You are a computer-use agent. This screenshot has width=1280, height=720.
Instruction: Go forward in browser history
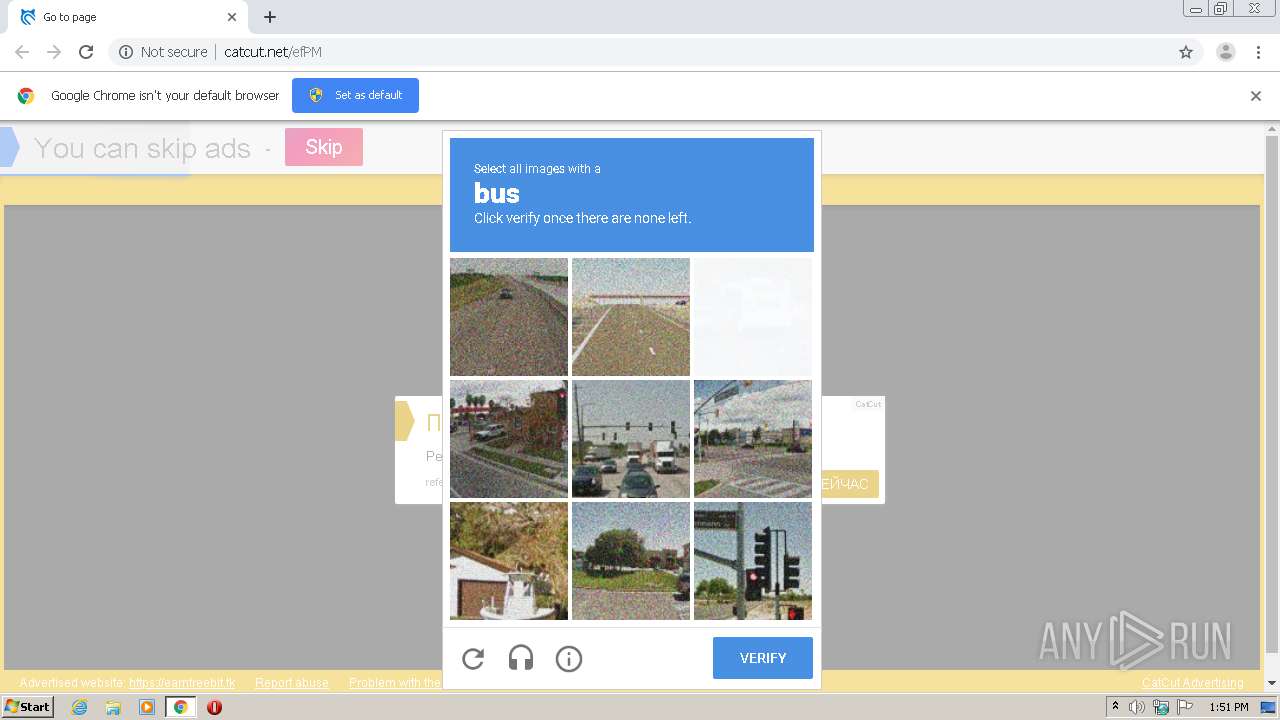click(x=54, y=52)
